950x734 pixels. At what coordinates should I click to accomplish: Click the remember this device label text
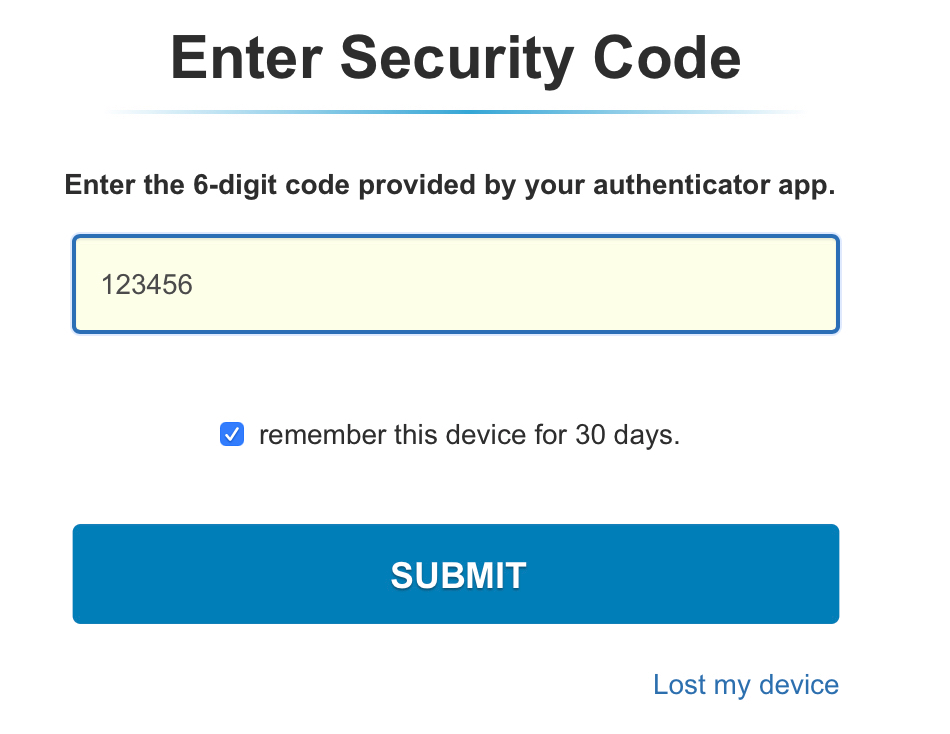click(468, 434)
